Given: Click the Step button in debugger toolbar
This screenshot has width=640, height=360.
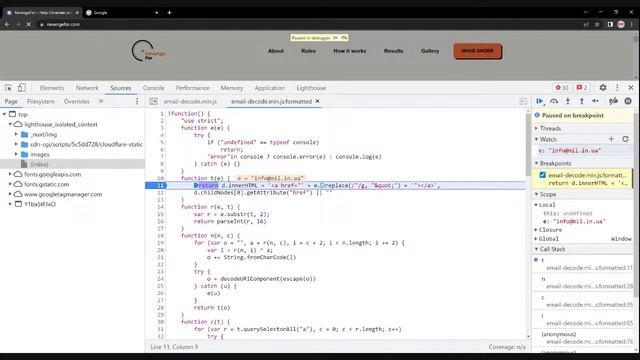Looking at the screenshot, I should pyautogui.click(x=596, y=101).
